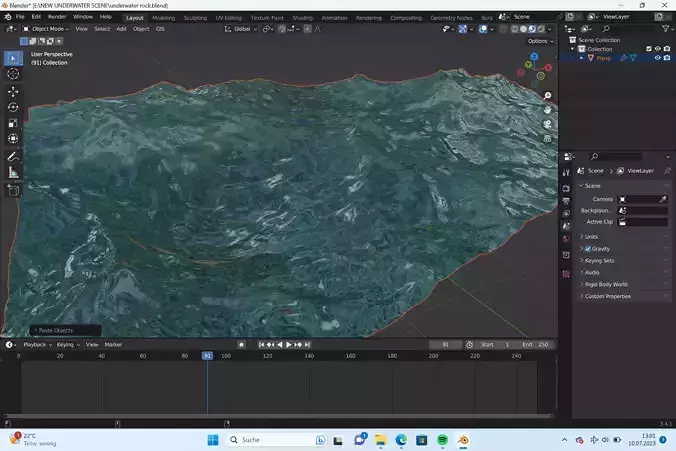Select the Move tool
The image size is (676, 451).
(x=13, y=91)
